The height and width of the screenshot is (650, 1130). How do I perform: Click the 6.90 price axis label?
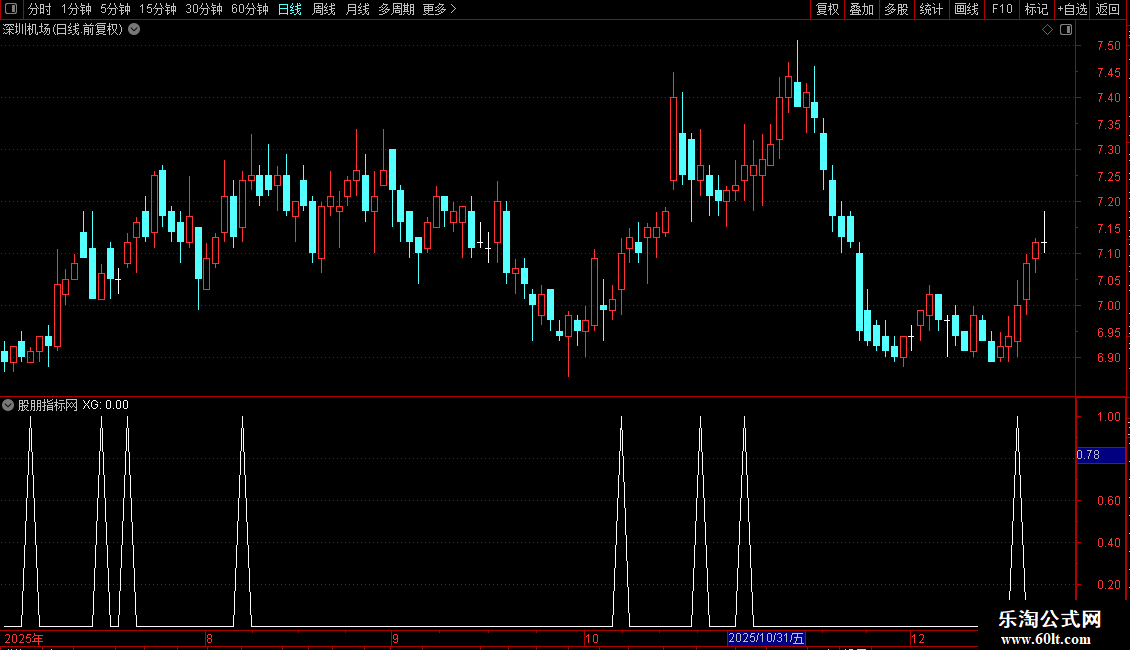click(1108, 357)
